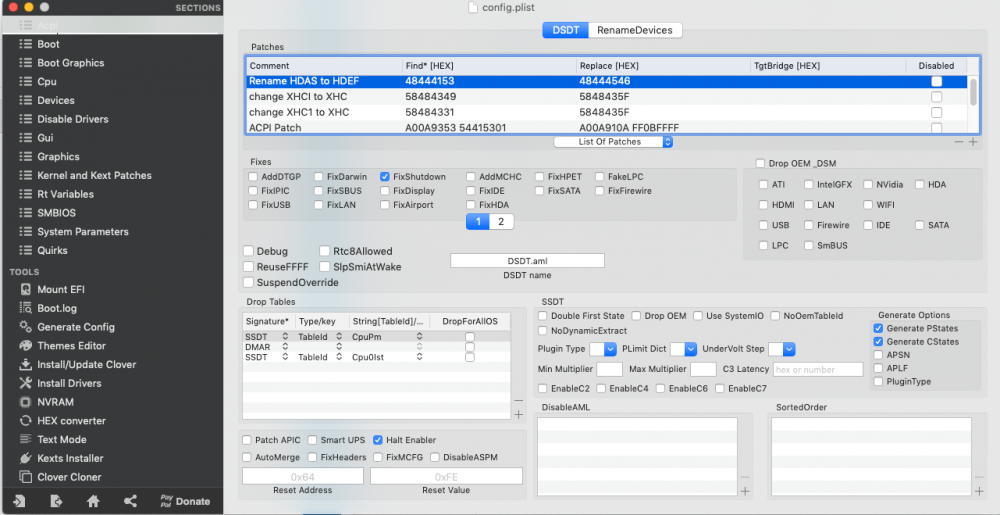Click the Boot.log icon in Tools
The height and width of the screenshot is (515, 1000).
pyautogui.click(x=26, y=308)
